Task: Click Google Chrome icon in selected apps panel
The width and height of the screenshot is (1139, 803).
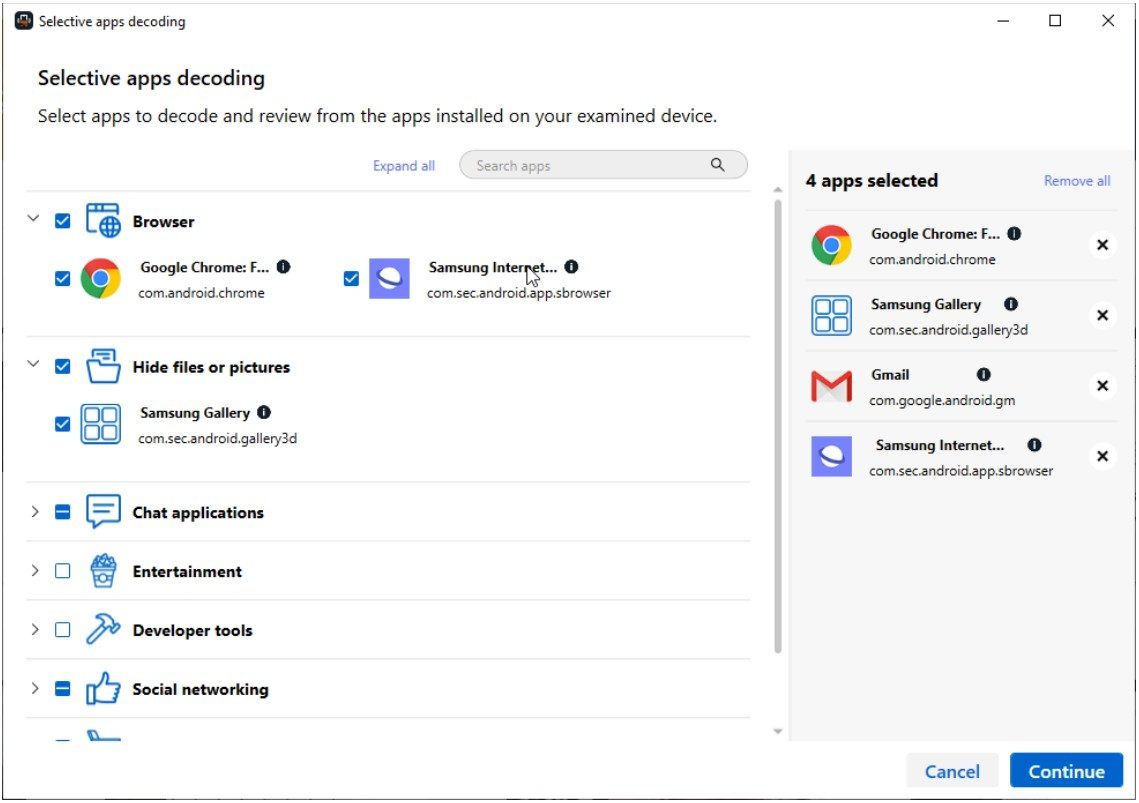Action: (832, 245)
